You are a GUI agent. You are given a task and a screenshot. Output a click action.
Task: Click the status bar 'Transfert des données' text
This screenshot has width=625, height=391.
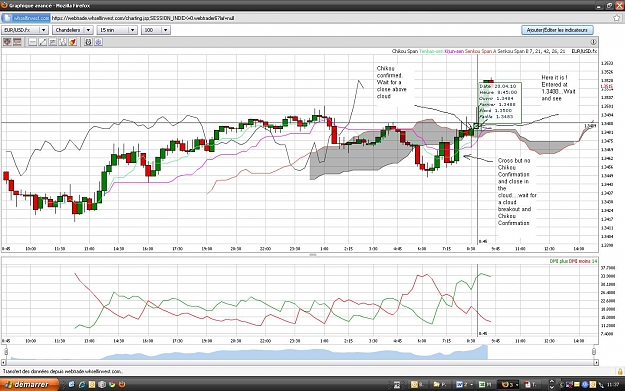63,371
